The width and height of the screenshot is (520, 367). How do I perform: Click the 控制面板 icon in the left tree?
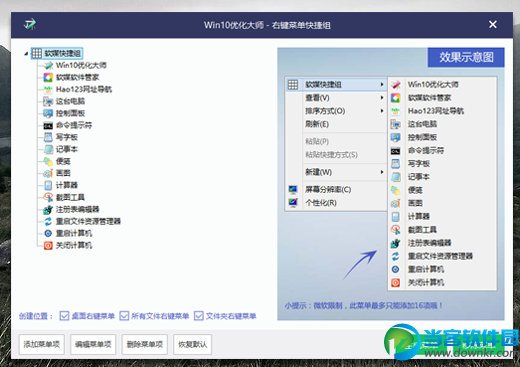pos(48,113)
